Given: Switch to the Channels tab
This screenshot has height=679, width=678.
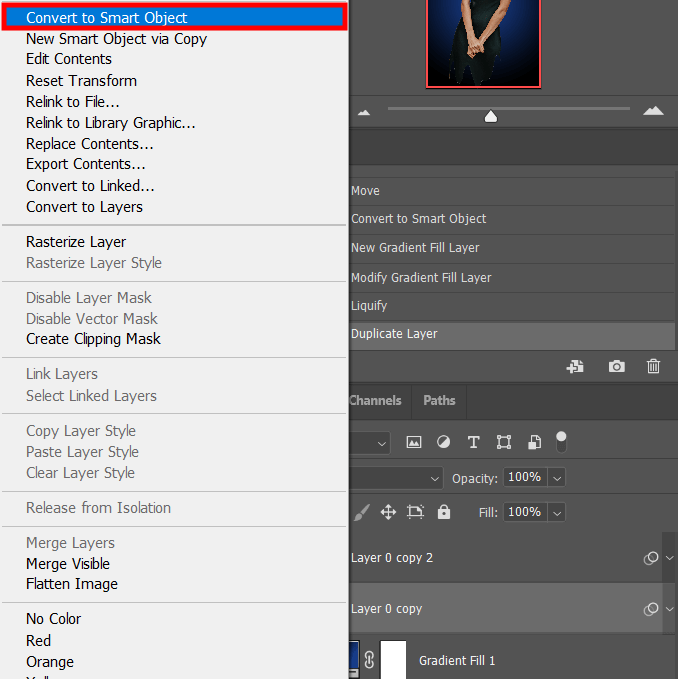Looking at the screenshot, I should coord(375,401).
